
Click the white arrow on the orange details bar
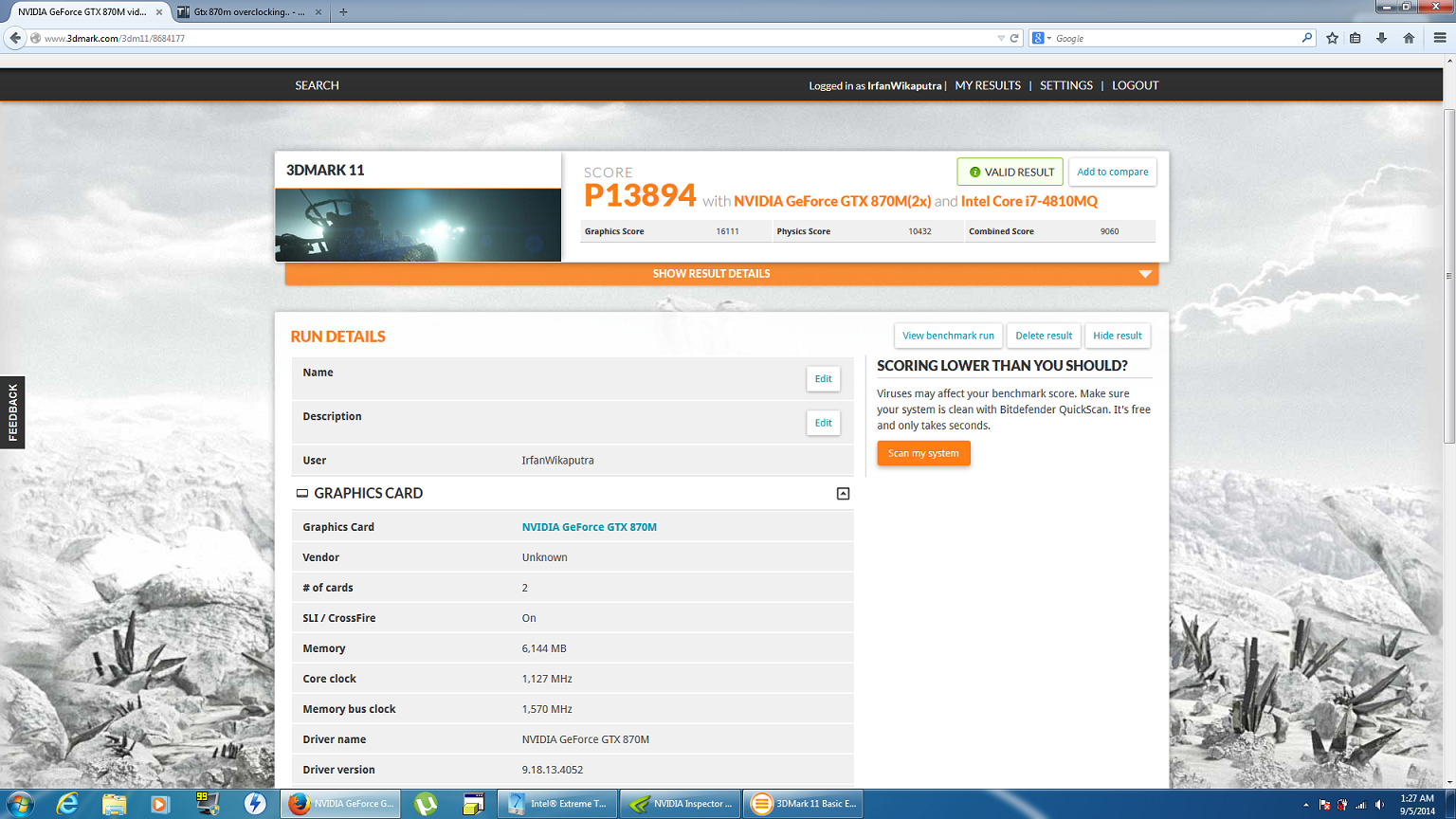pyautogui.click(x=1145, y=274)
